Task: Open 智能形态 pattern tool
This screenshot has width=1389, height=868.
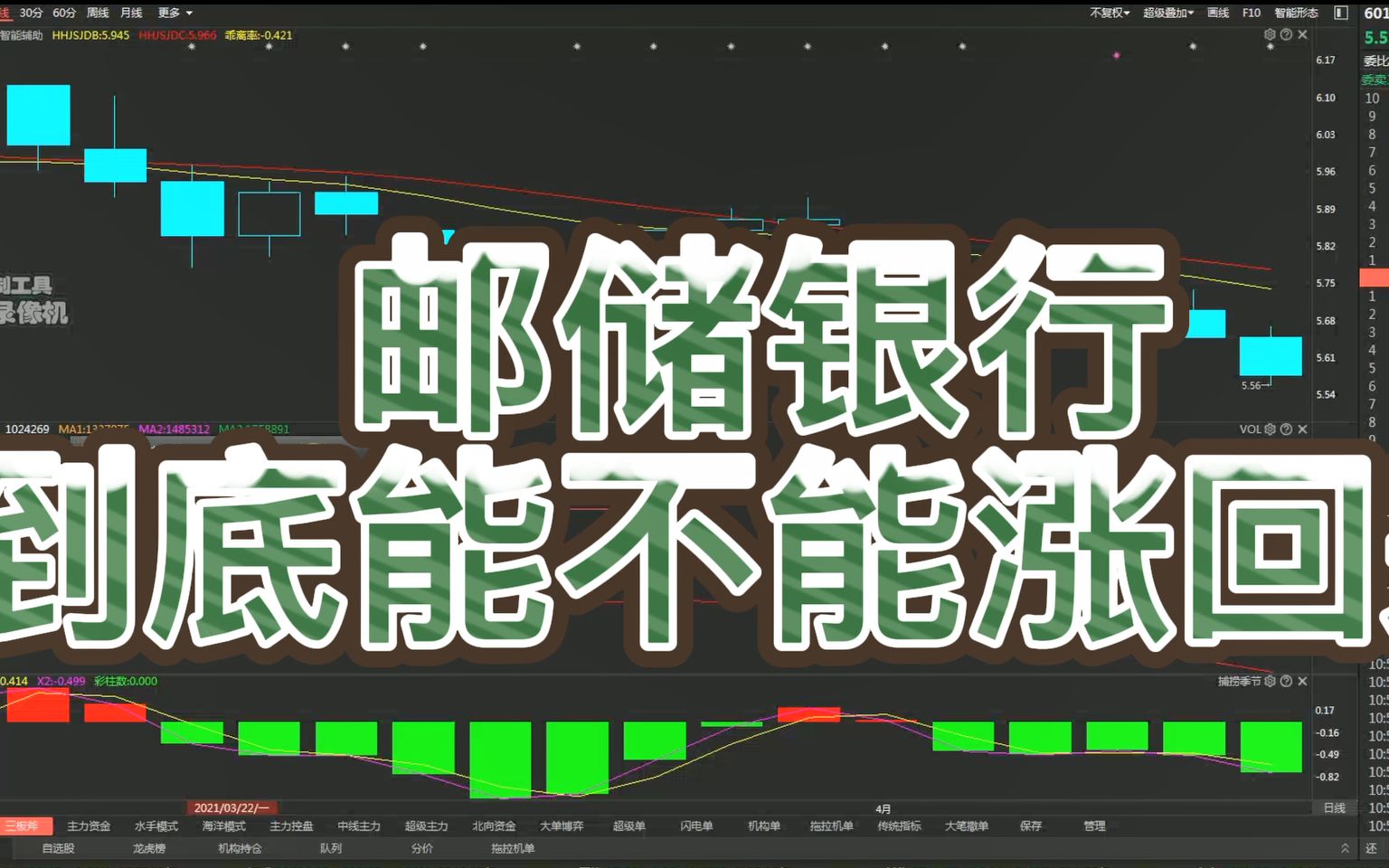Action: click(1297, 13)
